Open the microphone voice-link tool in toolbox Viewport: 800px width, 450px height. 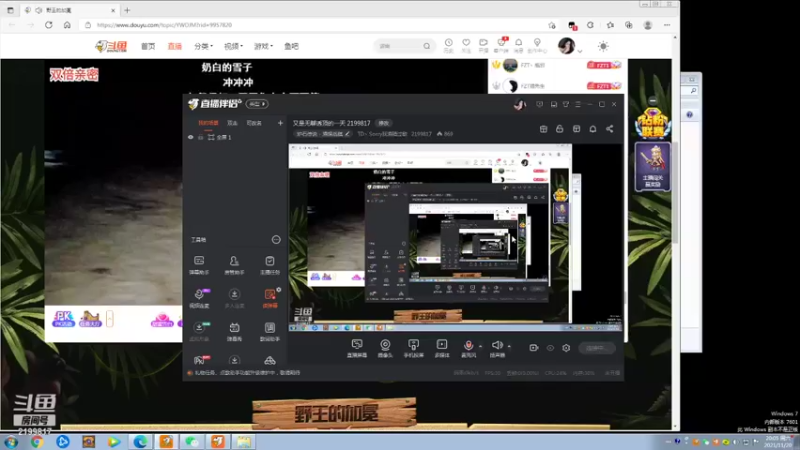point(199,298)
